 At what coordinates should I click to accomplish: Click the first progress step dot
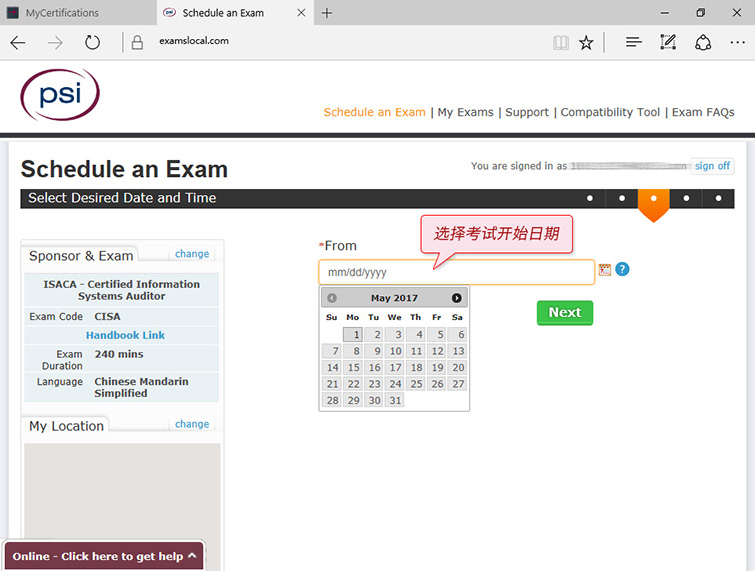tap(590, 198)
